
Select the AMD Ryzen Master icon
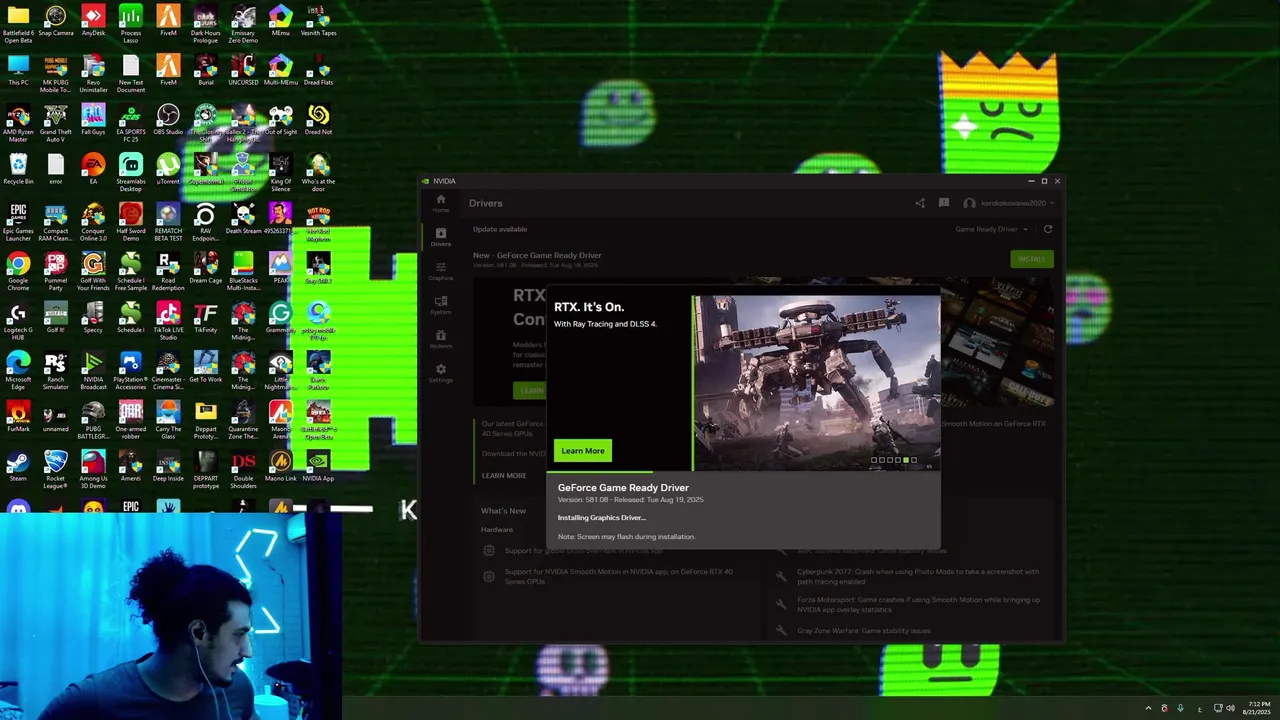[18, 124]
